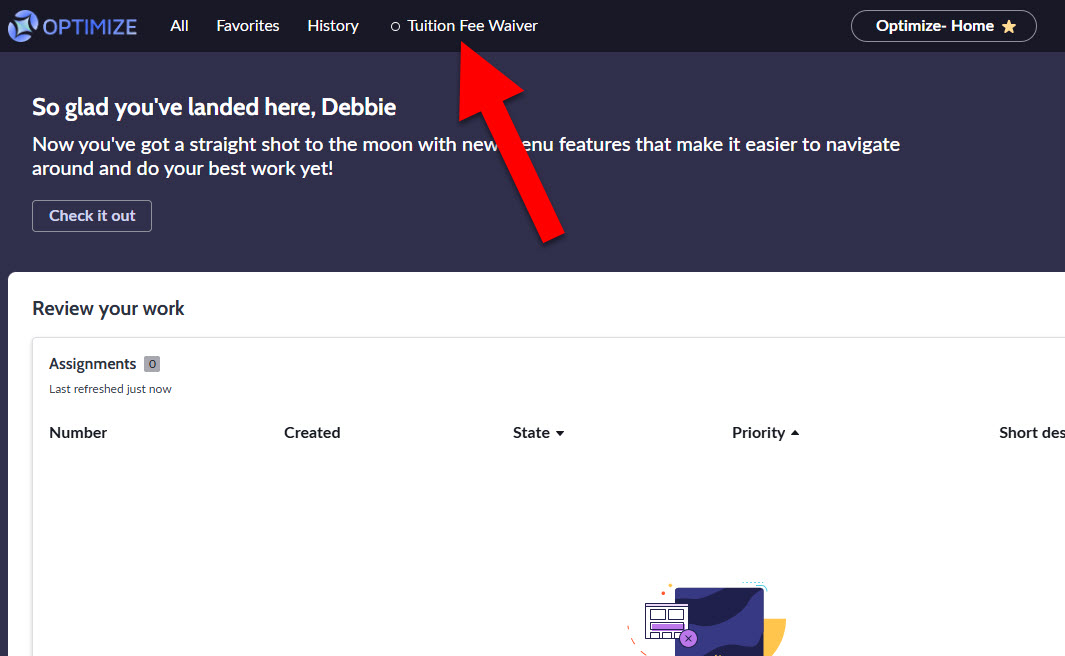This screenshot has width=1065, height=656.
Task: Expand the State column dropdown arrow
Action: tap(560, 434)
